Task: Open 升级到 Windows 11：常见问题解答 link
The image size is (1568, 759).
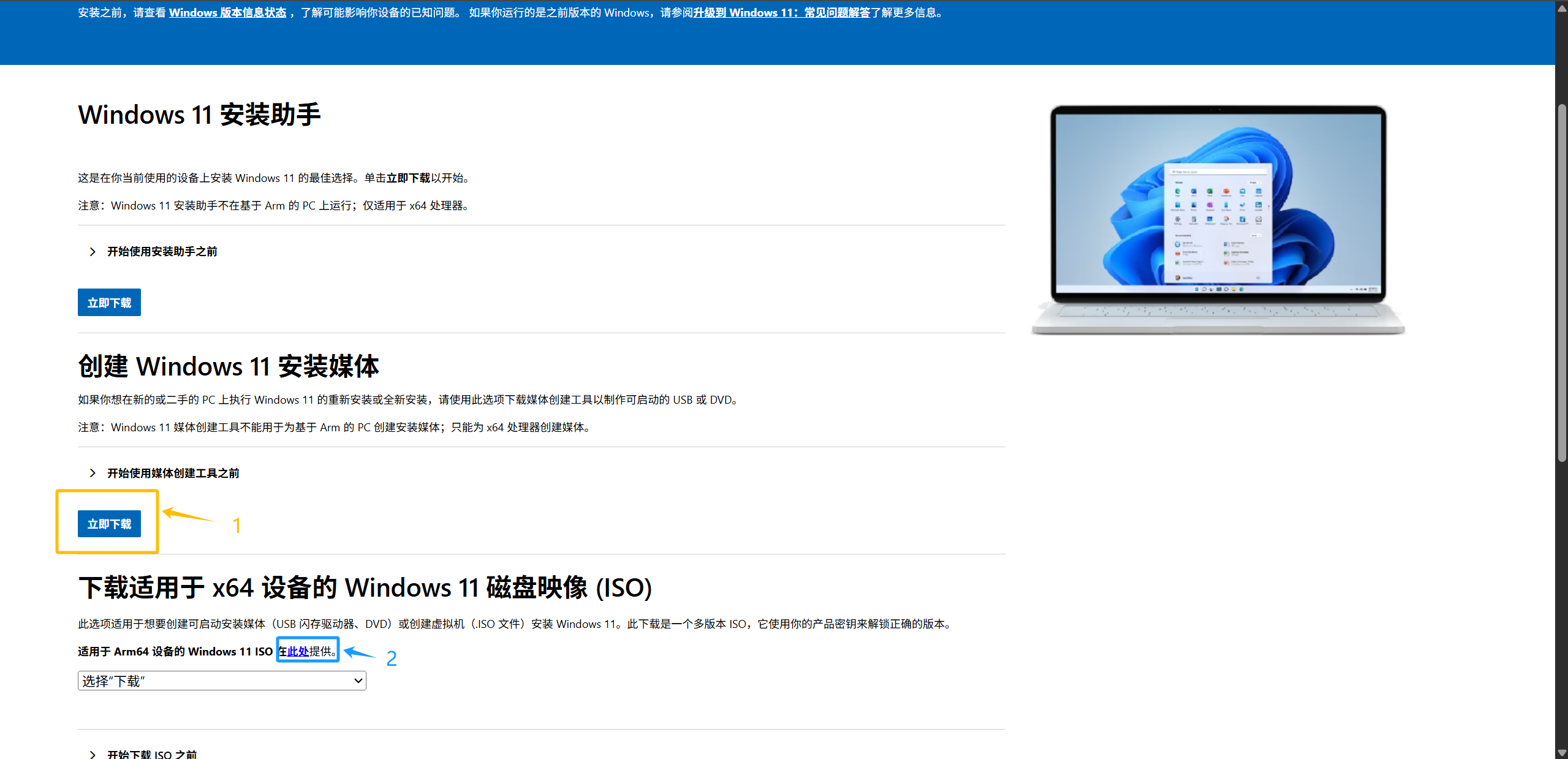Action: (782, 13)
